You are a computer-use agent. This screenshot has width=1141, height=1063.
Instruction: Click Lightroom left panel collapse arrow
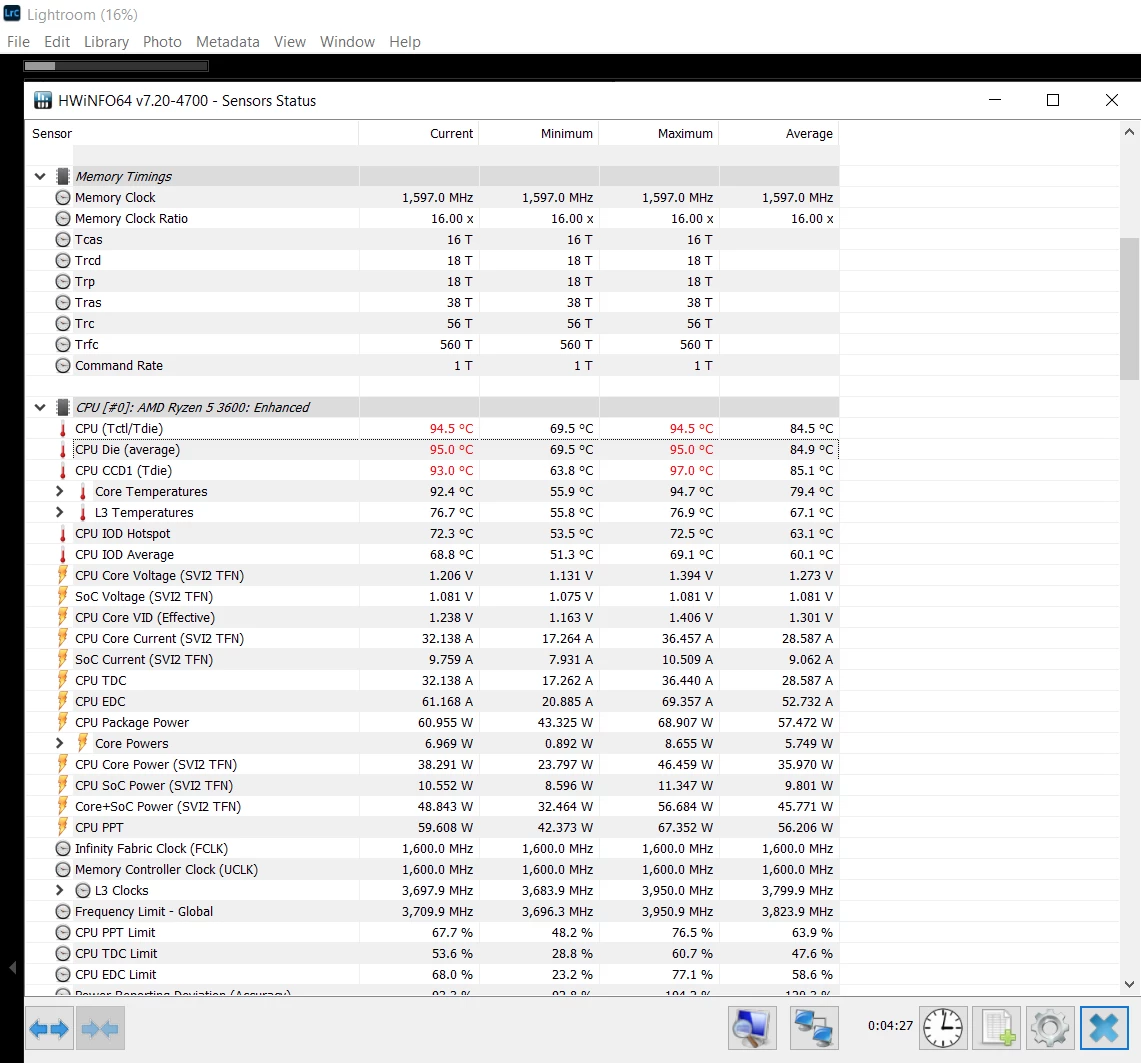pyautogui.click(x=12, y=968)
